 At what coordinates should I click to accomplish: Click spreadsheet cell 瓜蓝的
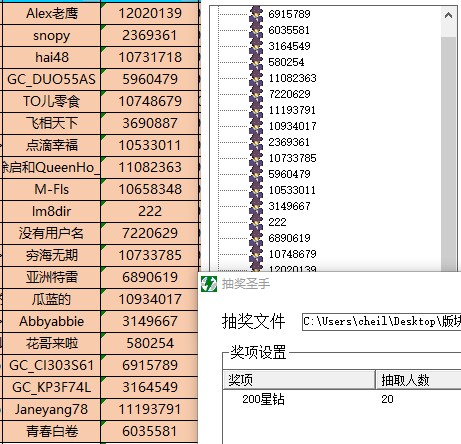(51, 299)
